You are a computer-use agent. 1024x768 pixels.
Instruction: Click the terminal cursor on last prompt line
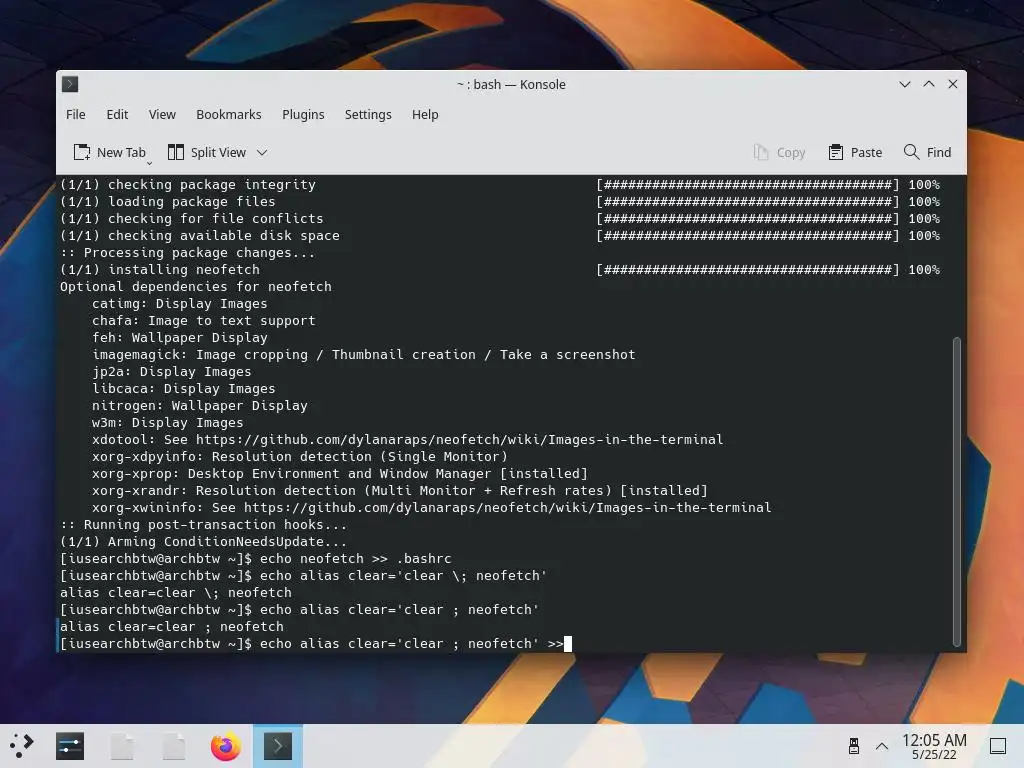568,644
